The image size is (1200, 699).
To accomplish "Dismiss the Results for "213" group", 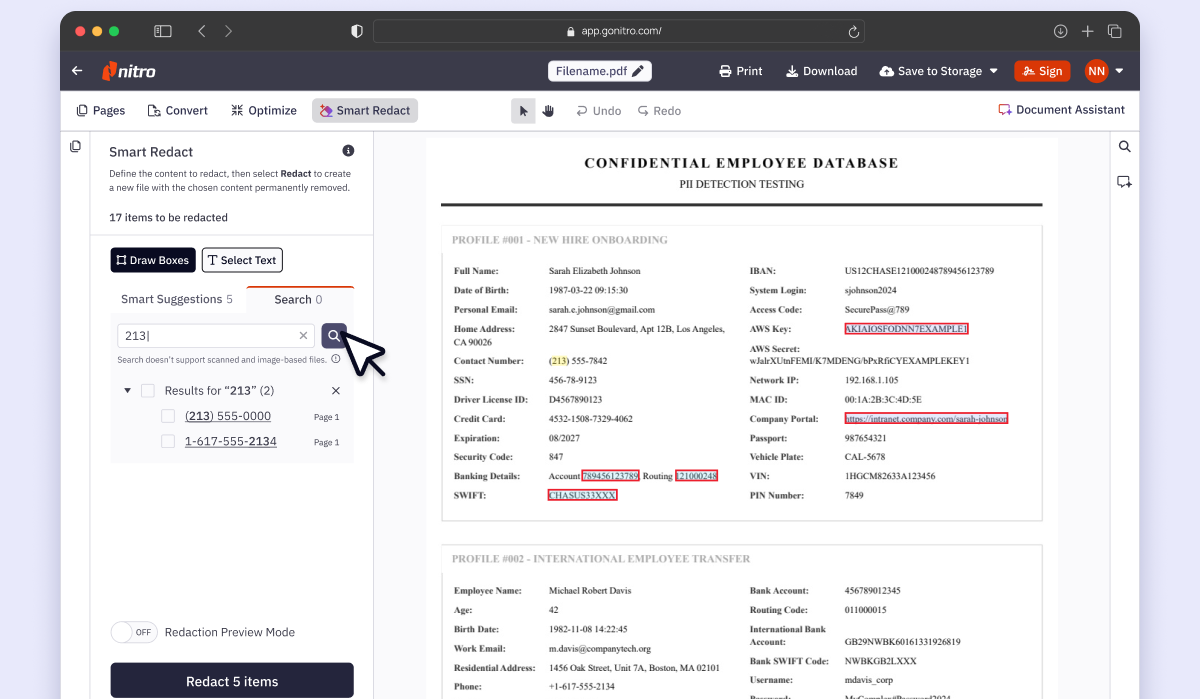I will click(336, 391).
